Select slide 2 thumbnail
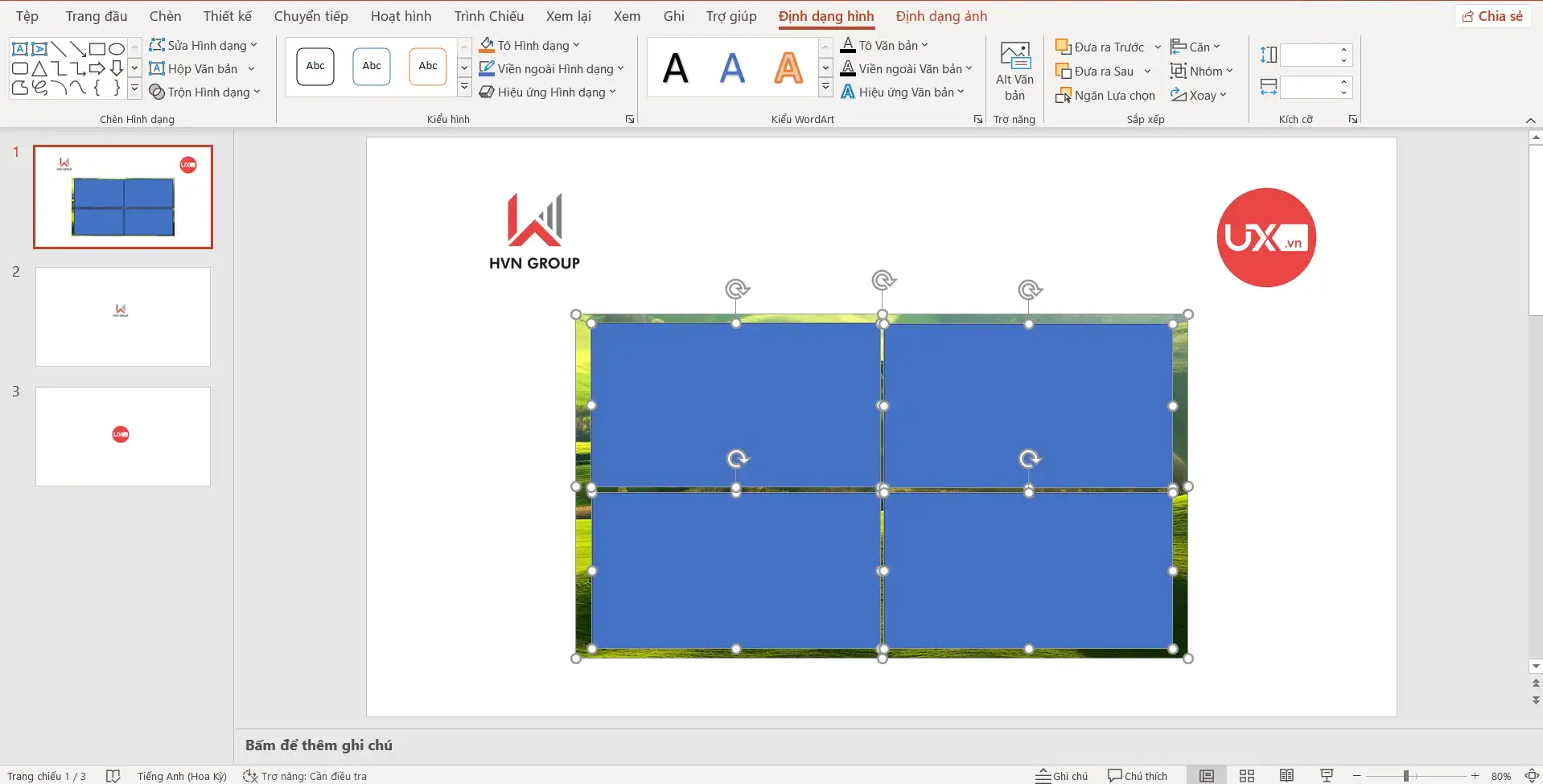Screen dimensions: 1543x784 123,317
